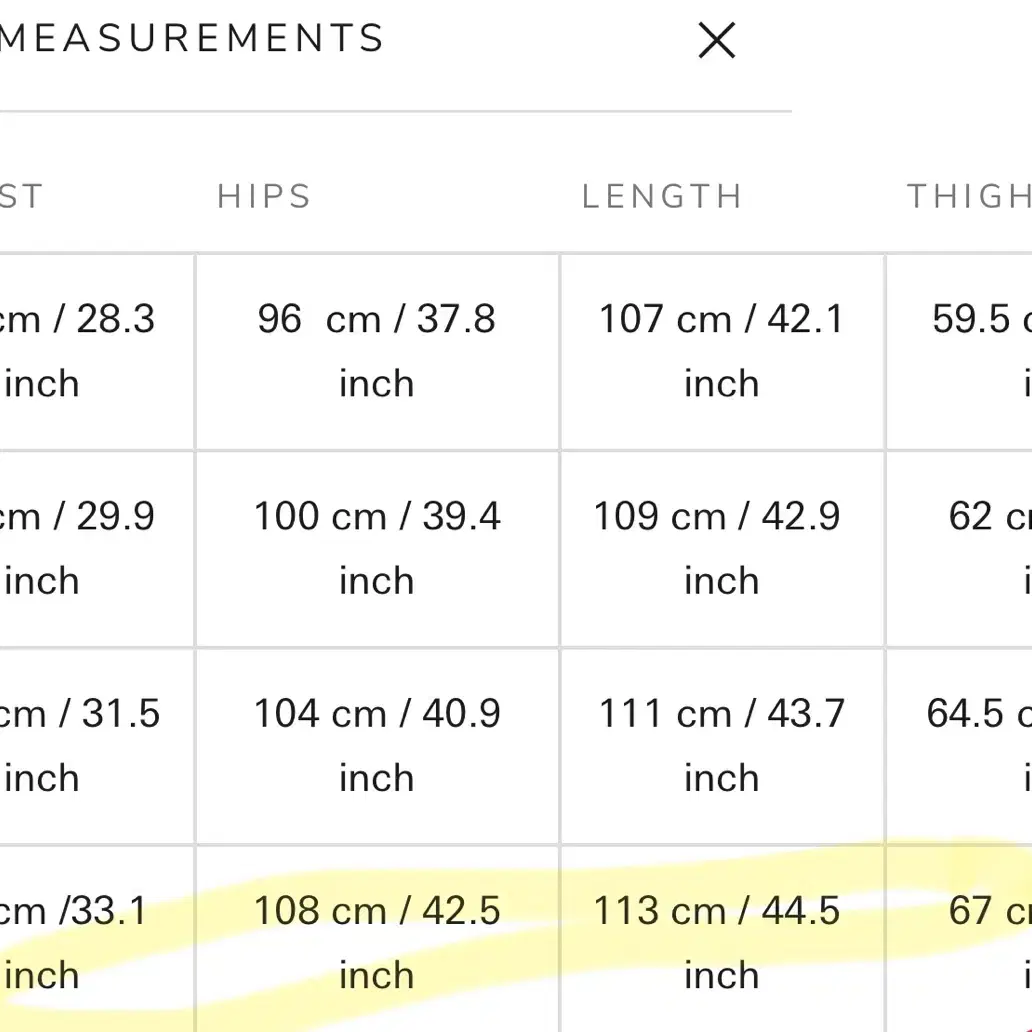Select the highlighted 113 cm / 44.5 inch cell

[x=722, y=940]
